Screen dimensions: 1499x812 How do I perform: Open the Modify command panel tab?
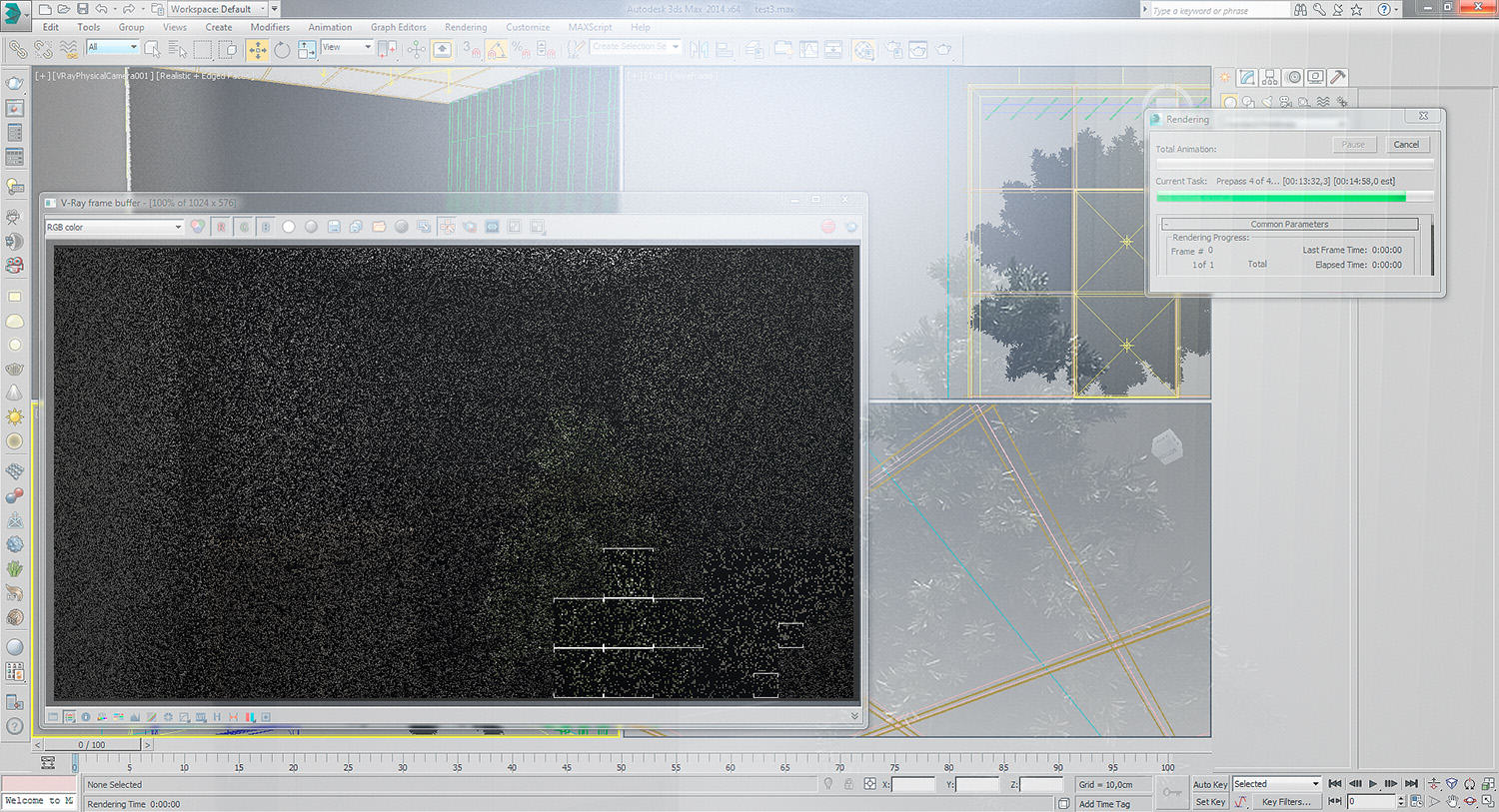(1247, 77)
